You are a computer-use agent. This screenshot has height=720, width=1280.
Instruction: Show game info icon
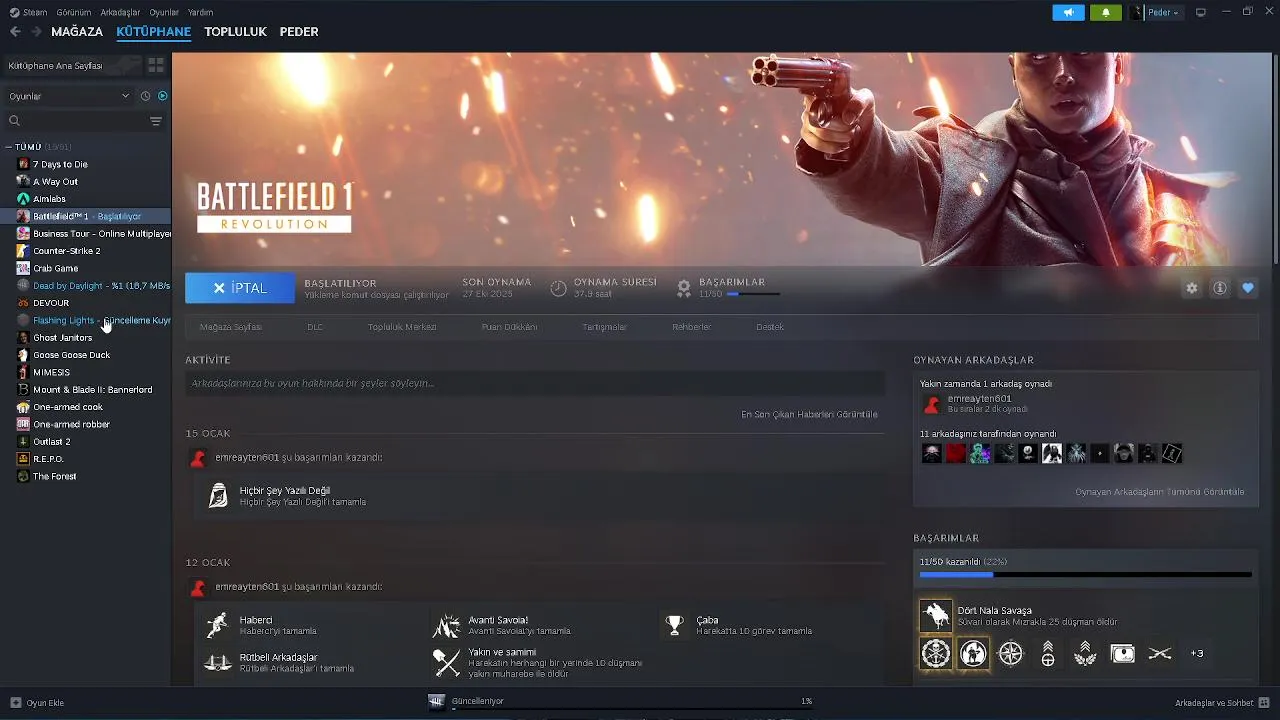point(1220,288)
